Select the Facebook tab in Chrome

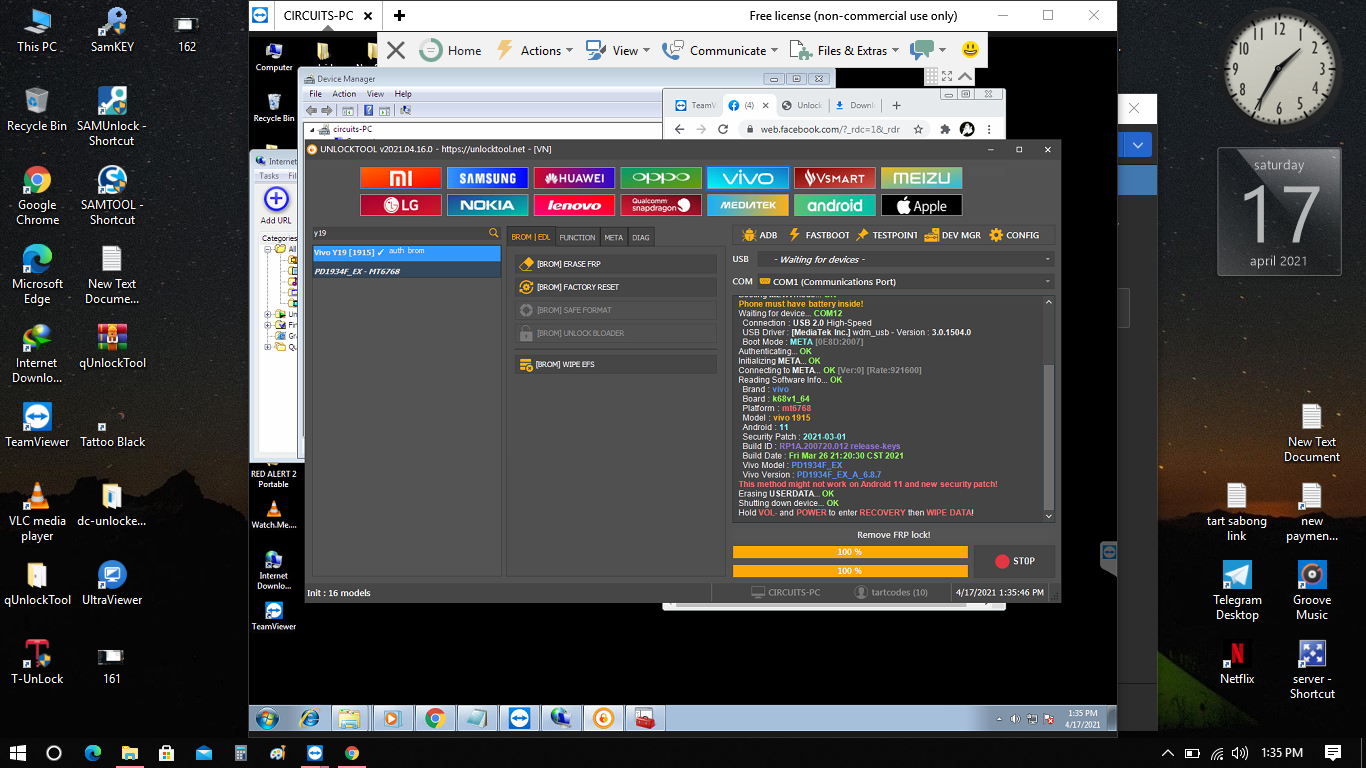pyautogui.click(x=749, y=105)
